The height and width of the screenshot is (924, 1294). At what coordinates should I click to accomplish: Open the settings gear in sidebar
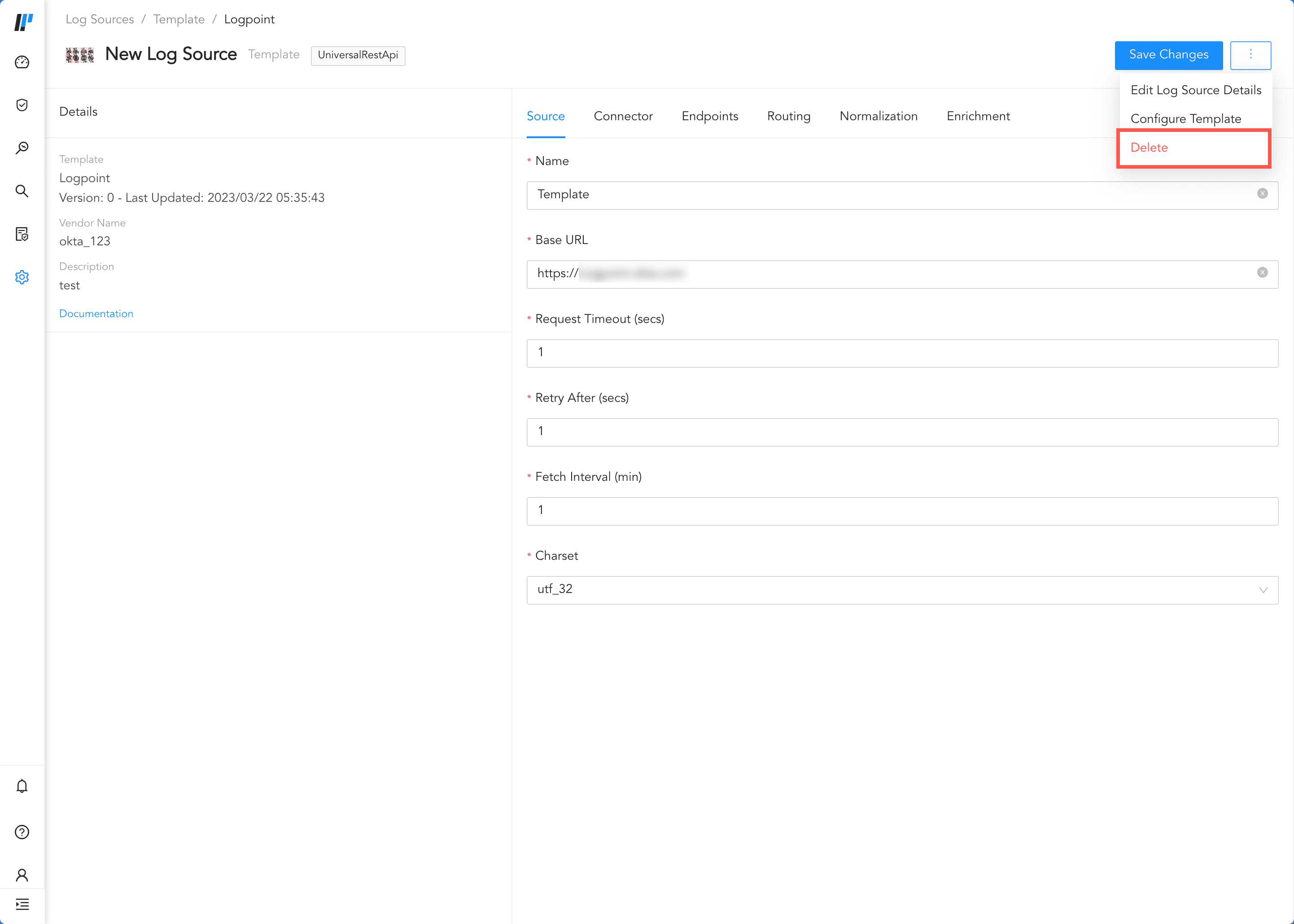(x=22, y=277)
